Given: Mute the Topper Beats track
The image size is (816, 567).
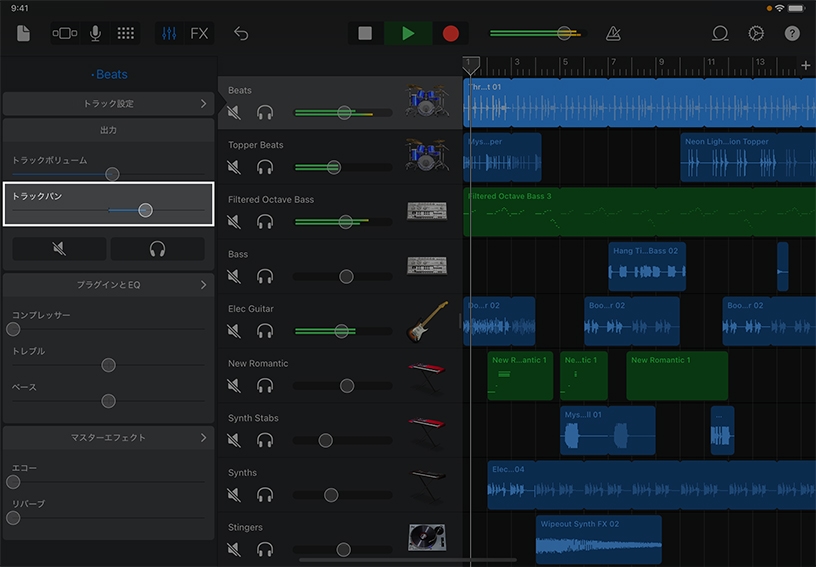Looking at the screenshot, I should (234, 167).
